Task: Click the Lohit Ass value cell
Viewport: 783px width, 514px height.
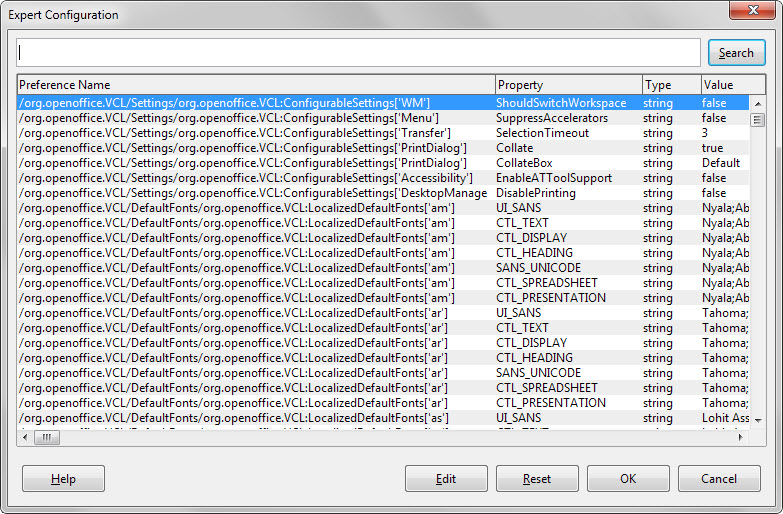Action: pyautogui.click(x=725, y=418)
